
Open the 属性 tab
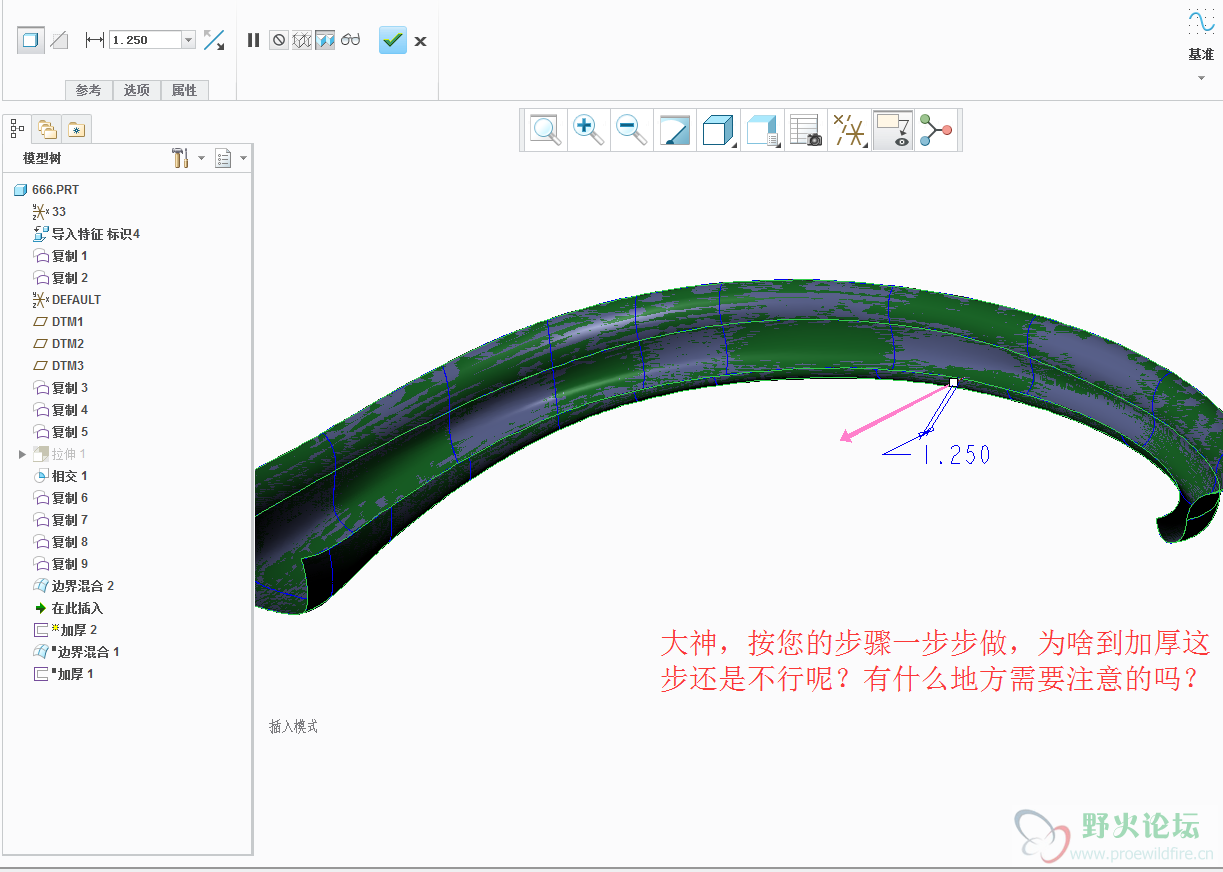184,90
